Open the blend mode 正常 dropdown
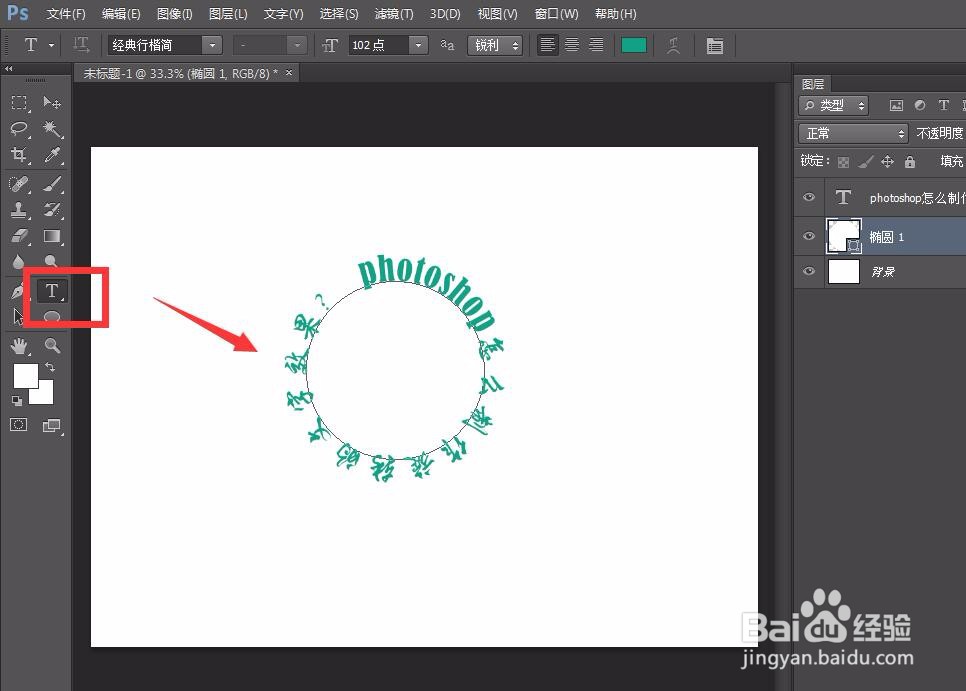Viewport: 966px width, 691px height. [x=853, y=133]
